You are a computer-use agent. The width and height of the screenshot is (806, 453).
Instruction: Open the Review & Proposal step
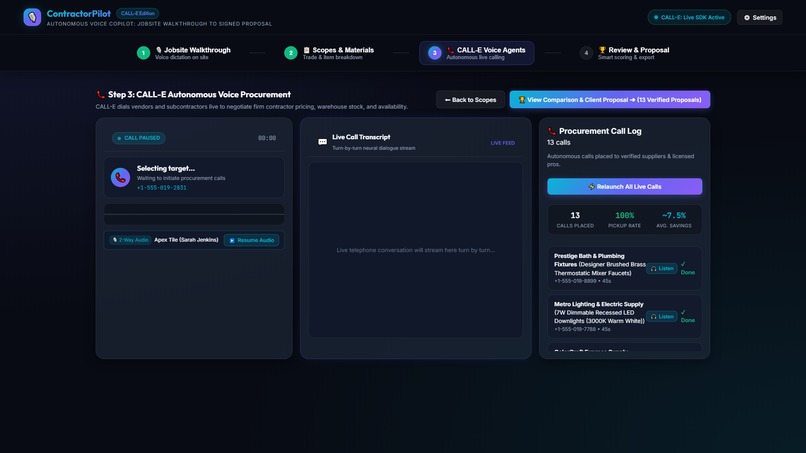(x=625, y=53)
